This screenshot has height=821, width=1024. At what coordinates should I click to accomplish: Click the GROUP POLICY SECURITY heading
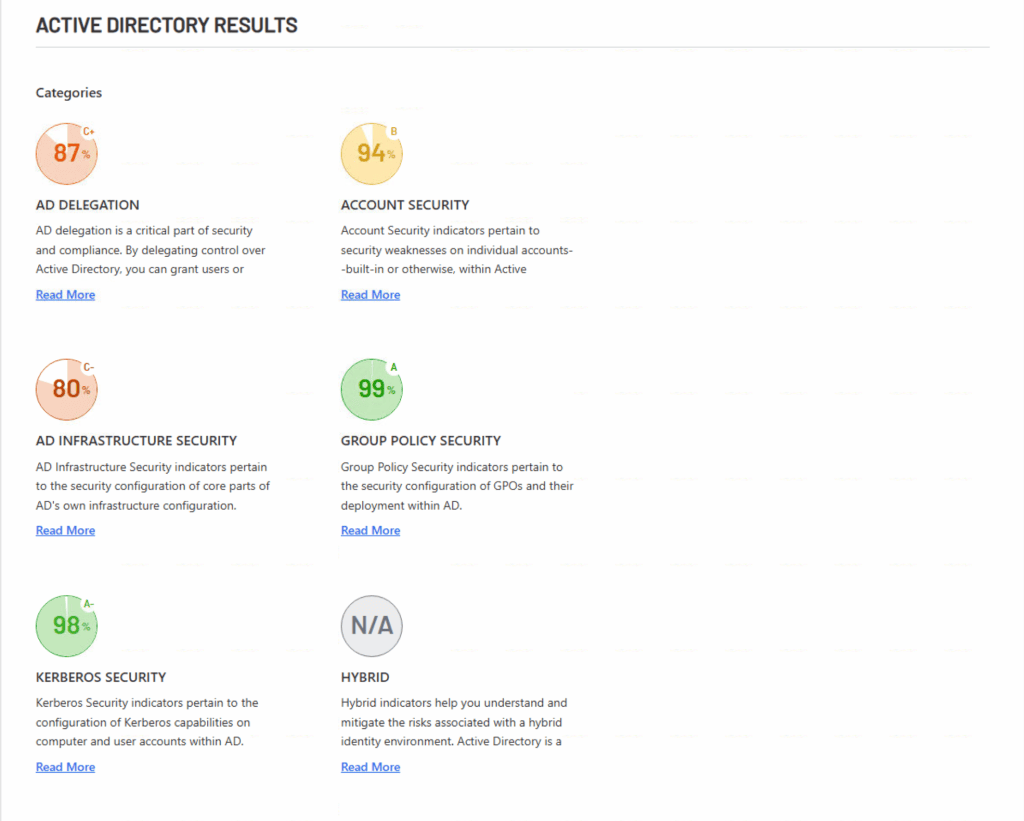pos(420,441)
